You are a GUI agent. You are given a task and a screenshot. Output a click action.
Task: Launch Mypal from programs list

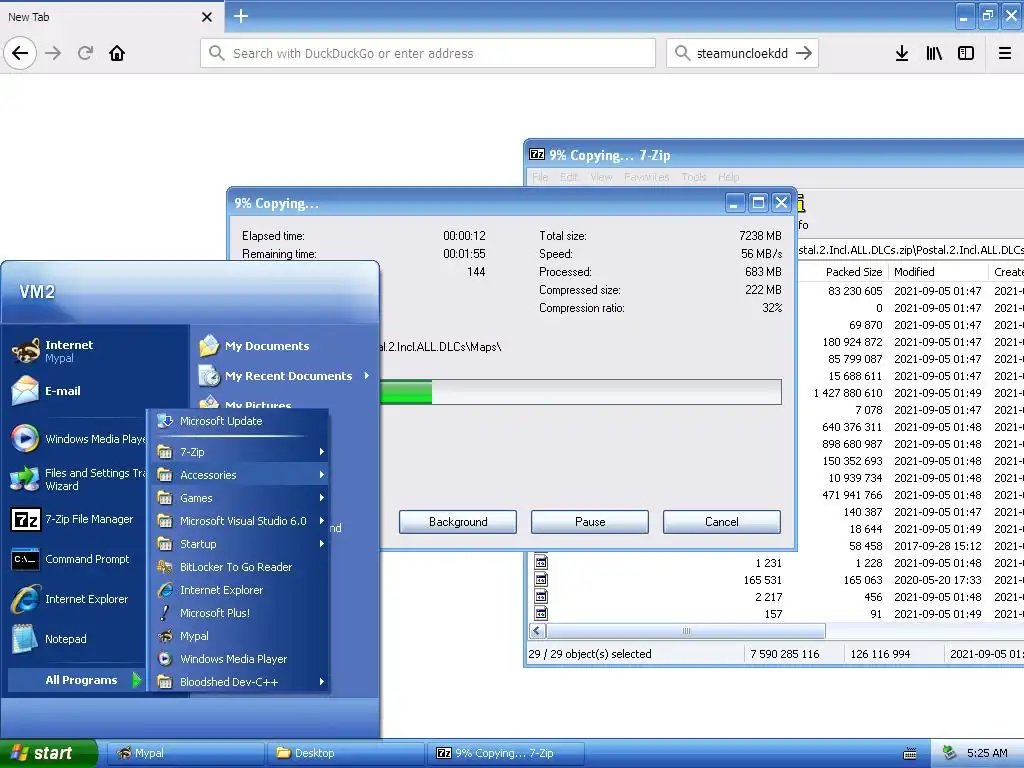pos(239,636)
